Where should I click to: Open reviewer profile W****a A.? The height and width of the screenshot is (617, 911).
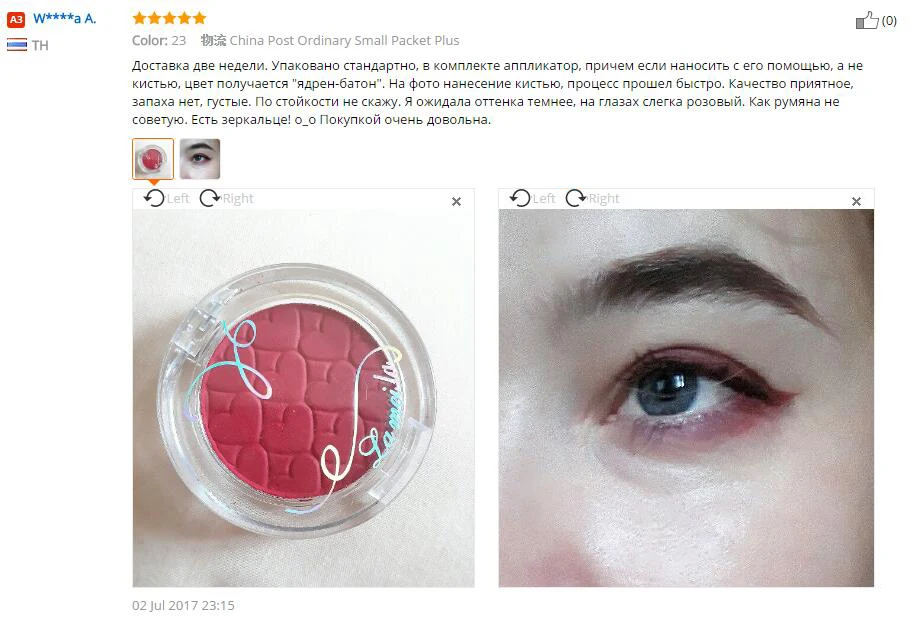pyautogui.click(x=64, y=19)
